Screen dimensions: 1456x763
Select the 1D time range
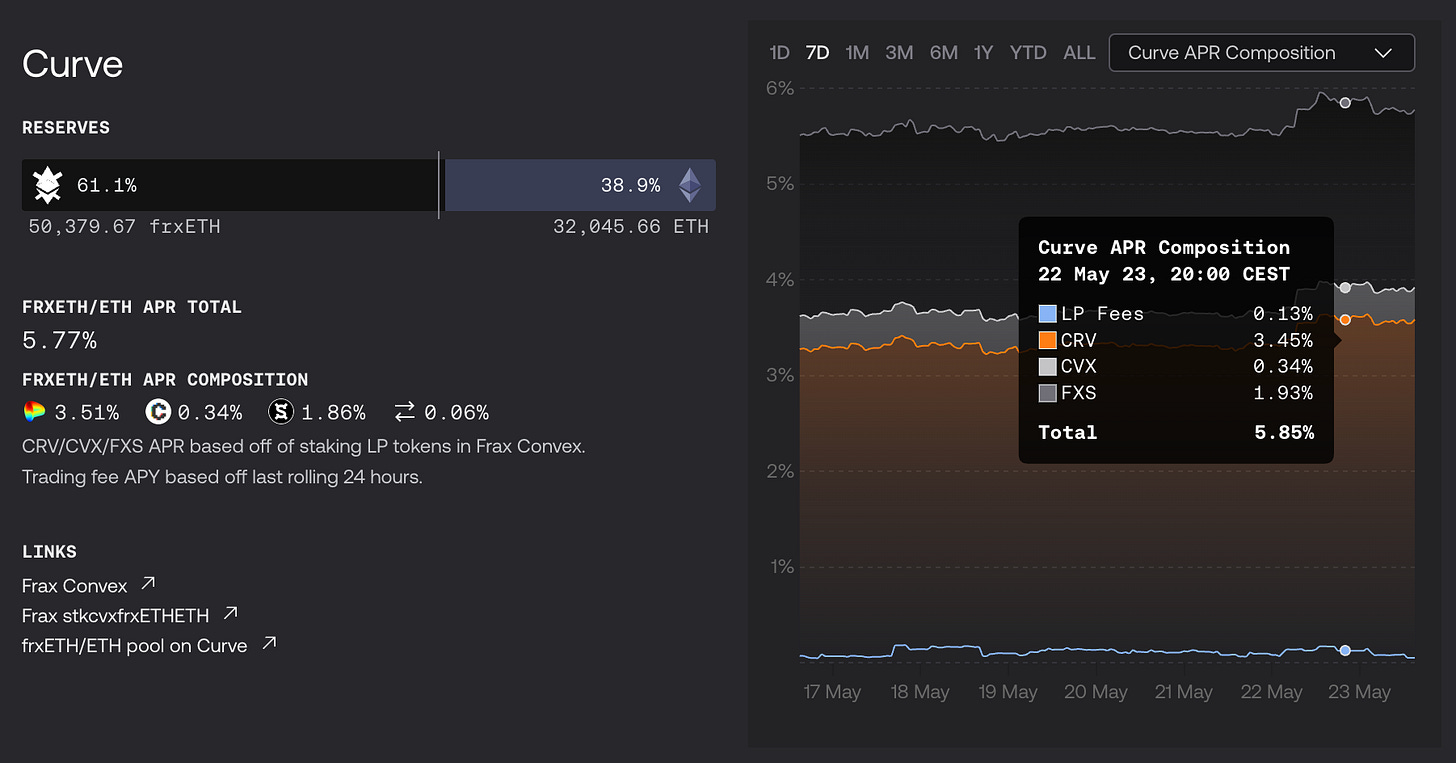[780, 53]
